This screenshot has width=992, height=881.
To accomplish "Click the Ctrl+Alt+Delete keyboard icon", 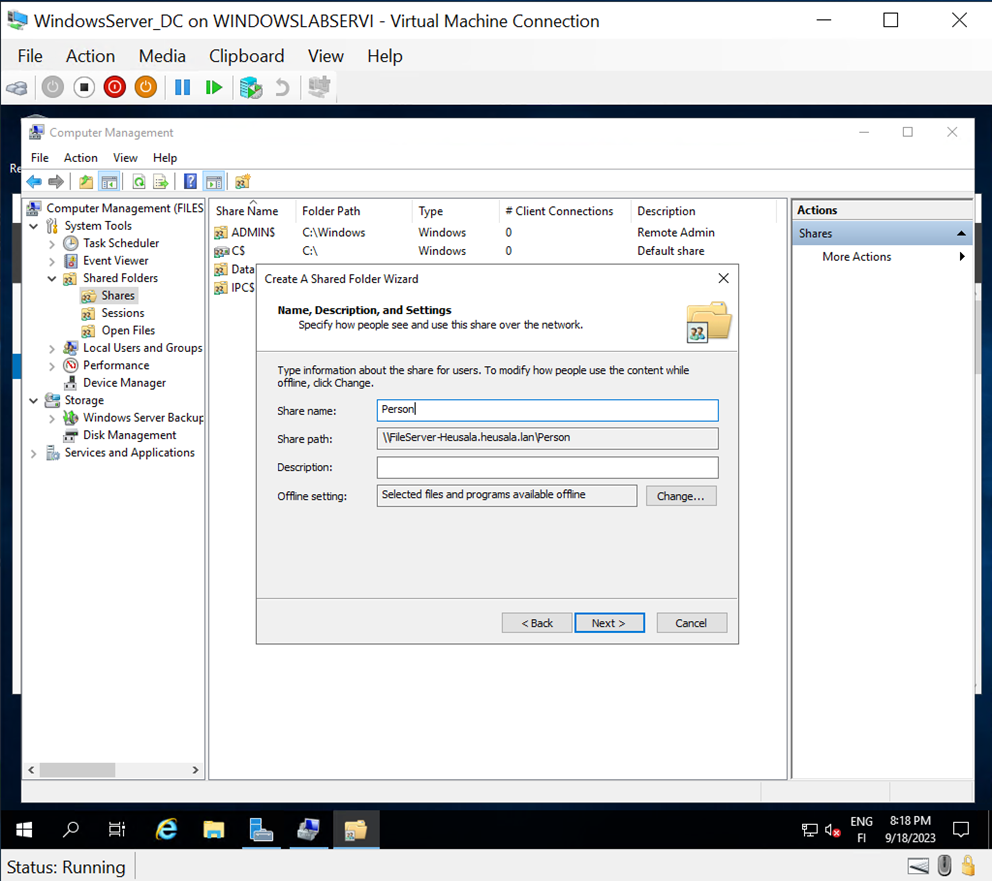I will (x=17, y=87).
